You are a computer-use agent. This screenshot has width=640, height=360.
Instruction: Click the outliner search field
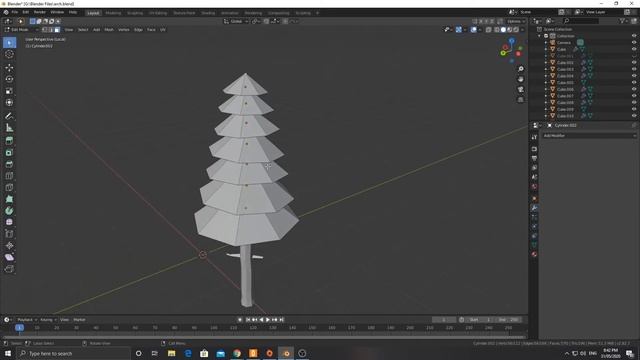(581, 21)
